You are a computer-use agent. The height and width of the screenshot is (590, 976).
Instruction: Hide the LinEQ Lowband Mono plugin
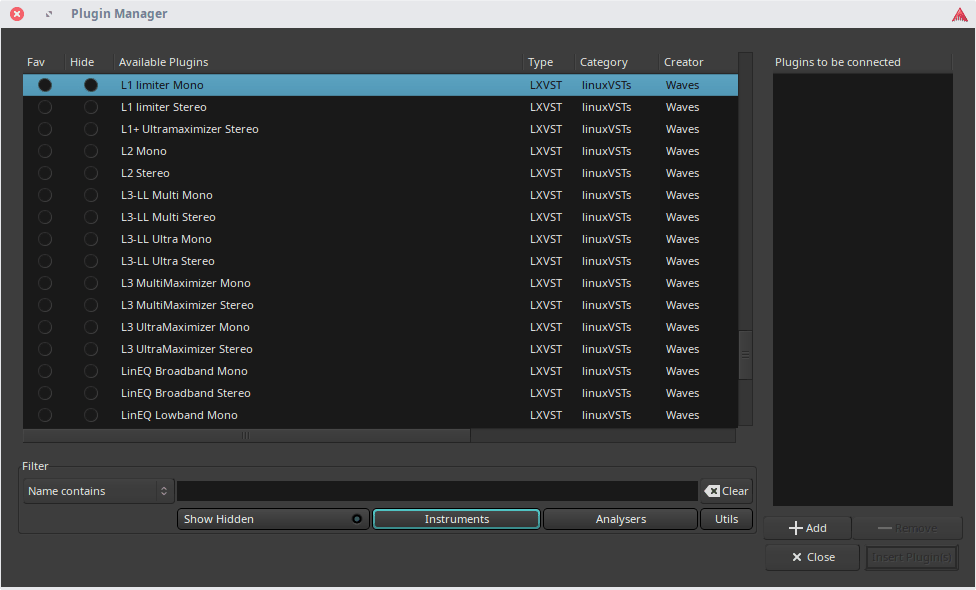[x=91, y=415]
